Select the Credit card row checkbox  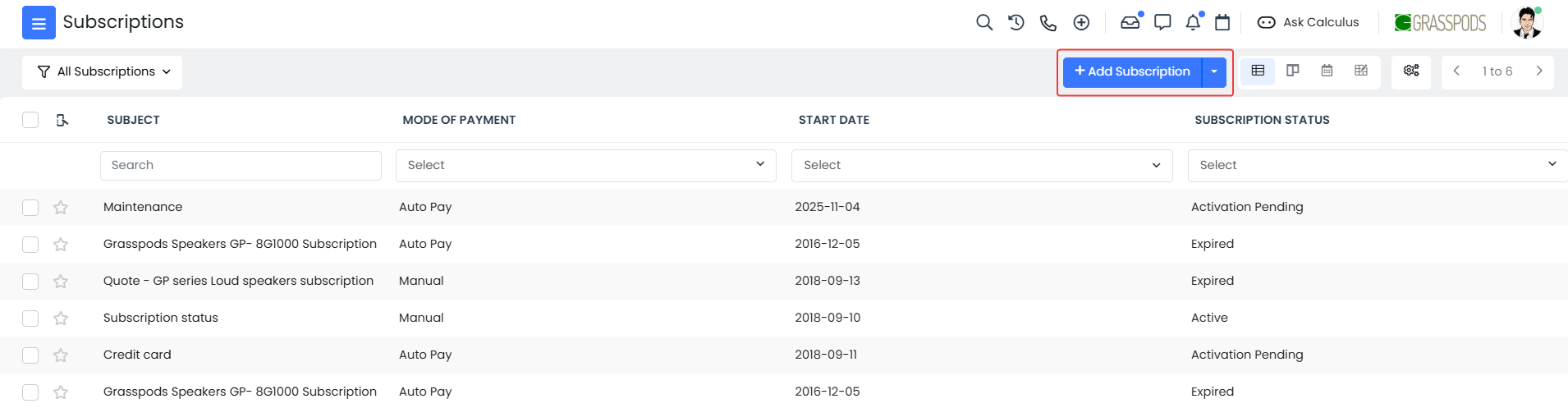30,355
